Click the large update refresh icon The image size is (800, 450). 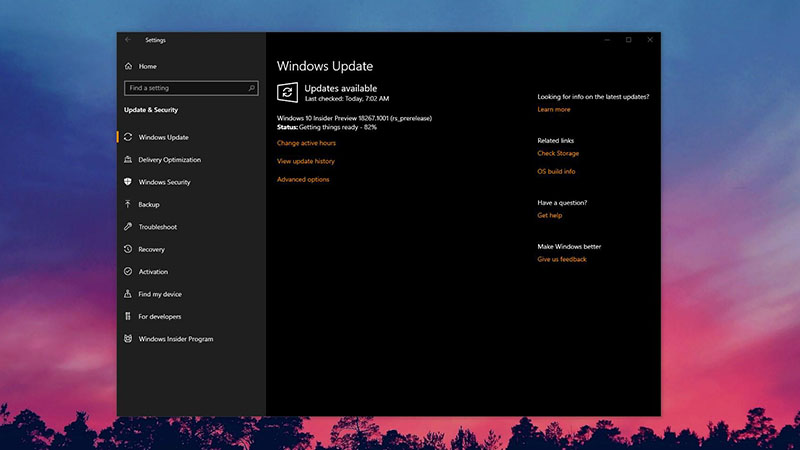click(x=287, y=92)
